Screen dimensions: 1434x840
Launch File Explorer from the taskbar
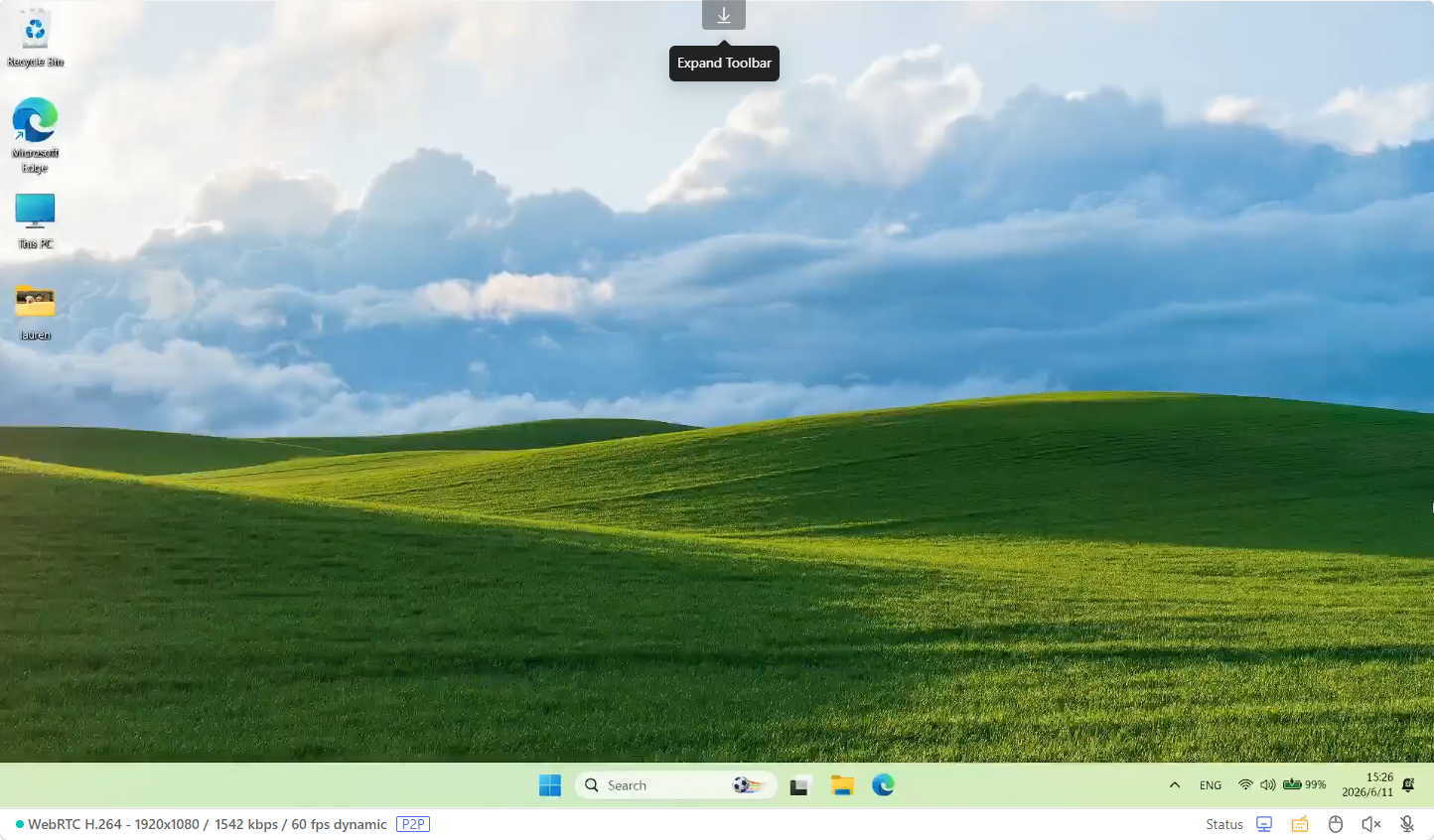pos(842,785)
